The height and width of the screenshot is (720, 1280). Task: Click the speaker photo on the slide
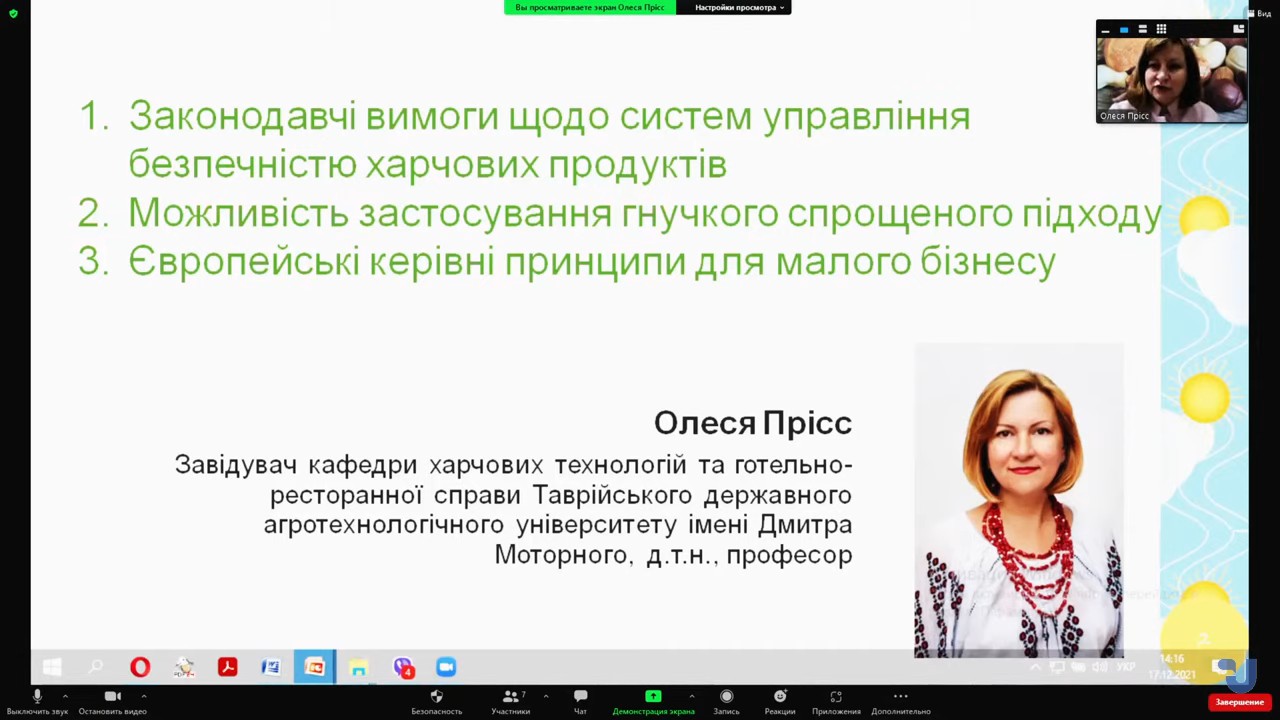(1019, 500)
